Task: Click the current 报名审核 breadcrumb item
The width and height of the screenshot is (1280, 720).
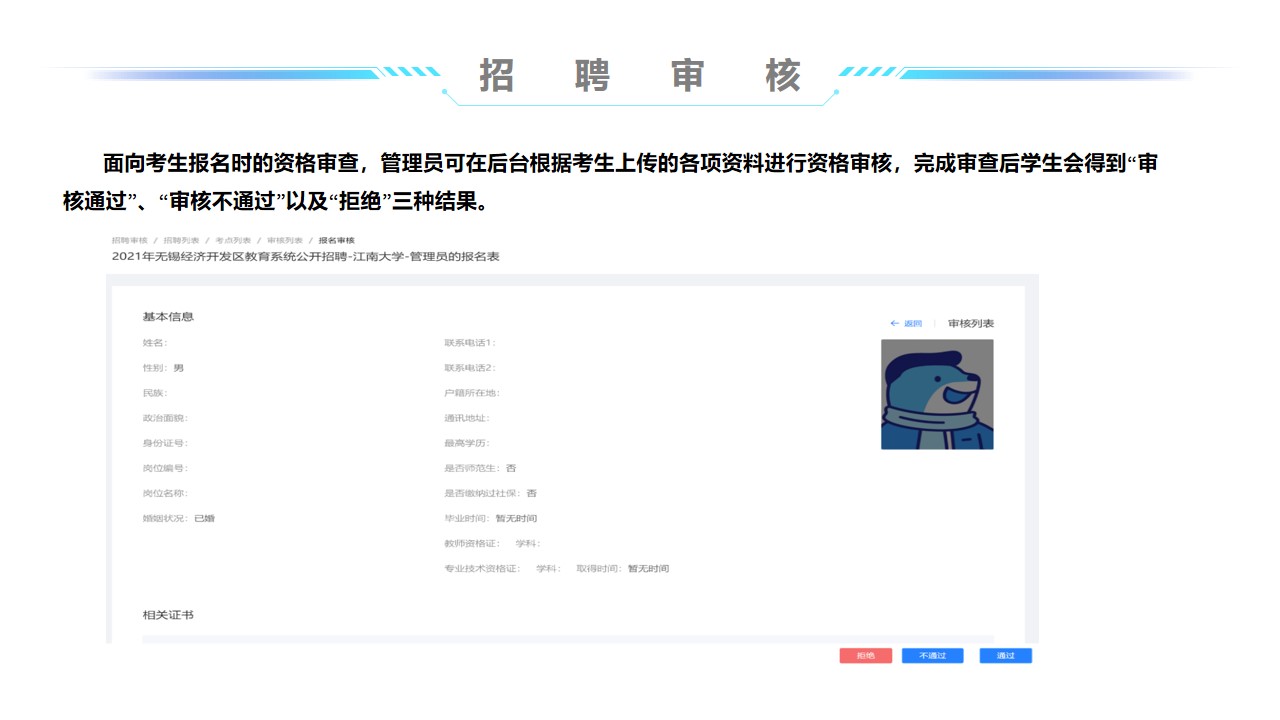Action: point(337,241)
